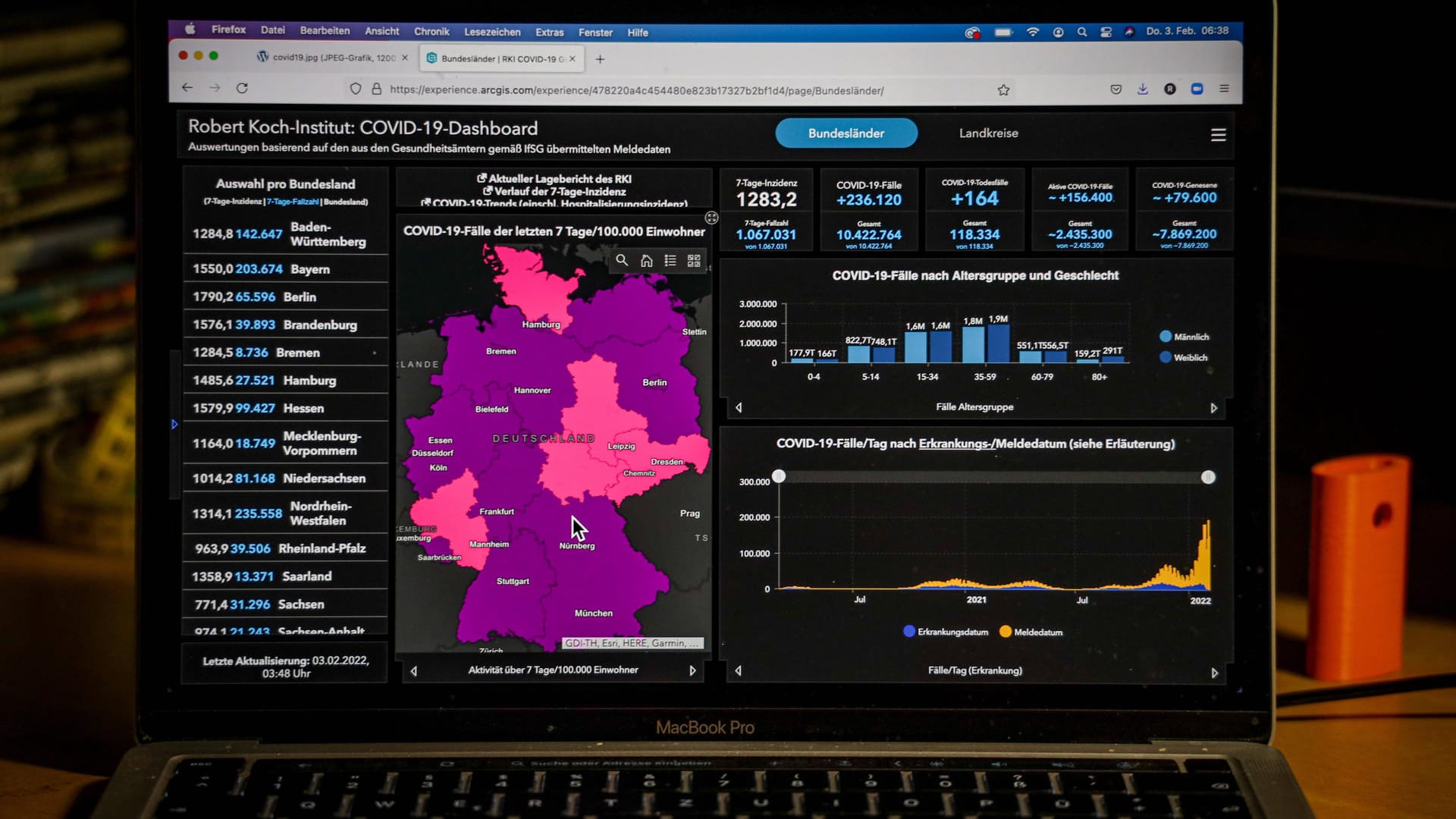Screen dimensions: 1456x819
Task: Open the Lesezeichen menu
Action: coord(492,32)
